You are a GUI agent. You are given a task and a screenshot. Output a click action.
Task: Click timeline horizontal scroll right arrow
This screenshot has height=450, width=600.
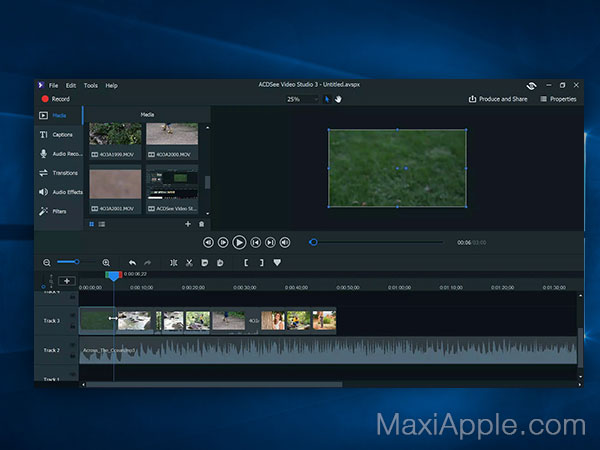580,385
